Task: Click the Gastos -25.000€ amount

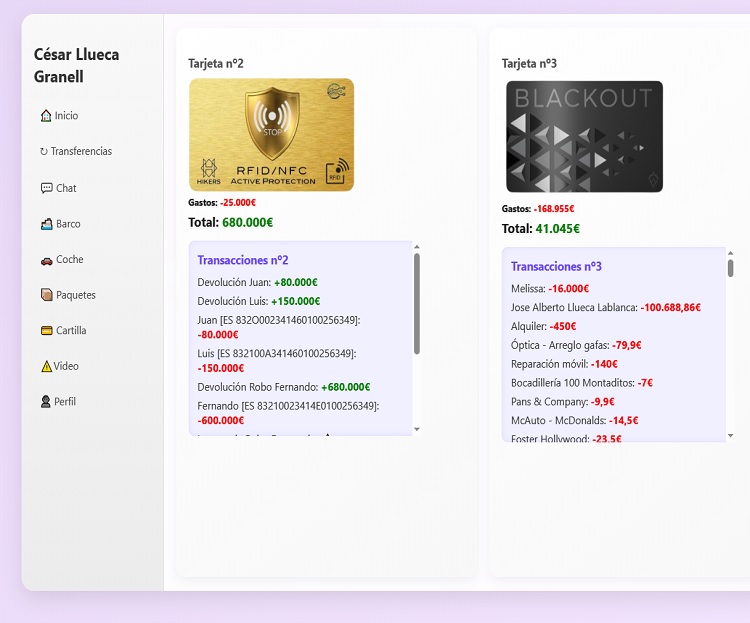Action: [x=238, y=202]
